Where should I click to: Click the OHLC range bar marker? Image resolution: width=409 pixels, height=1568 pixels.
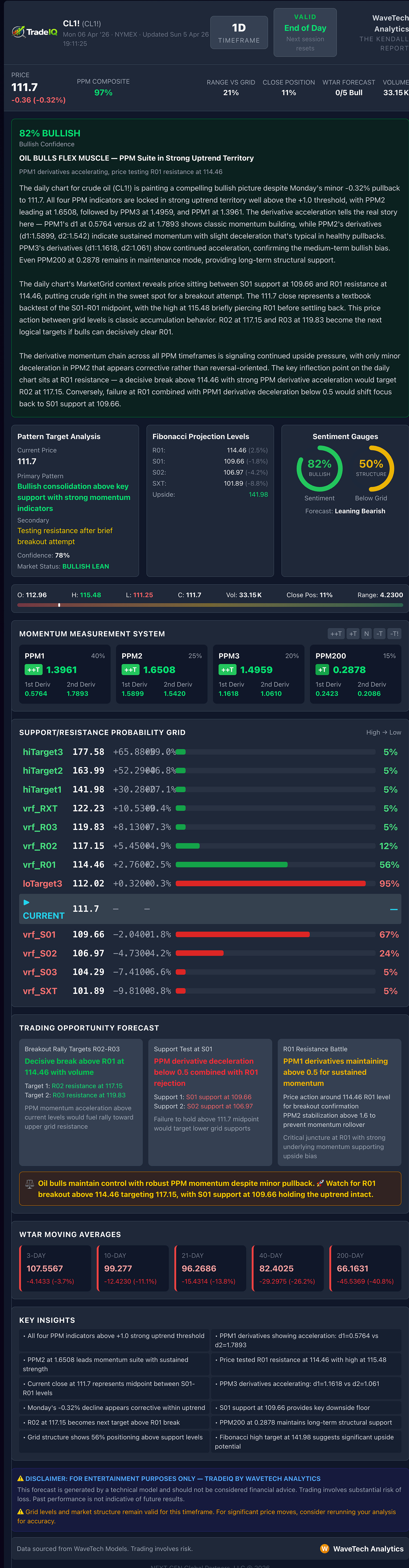tap(59, 605)
